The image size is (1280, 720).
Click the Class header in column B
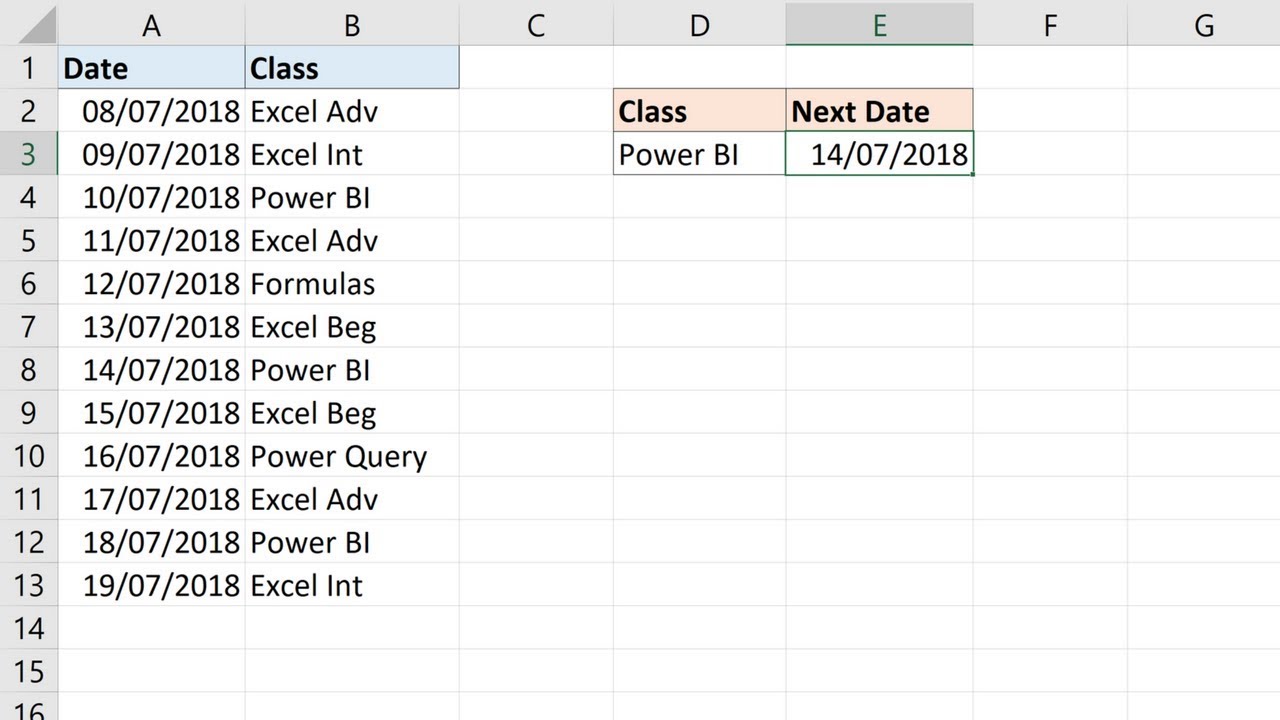coord(352,68)
